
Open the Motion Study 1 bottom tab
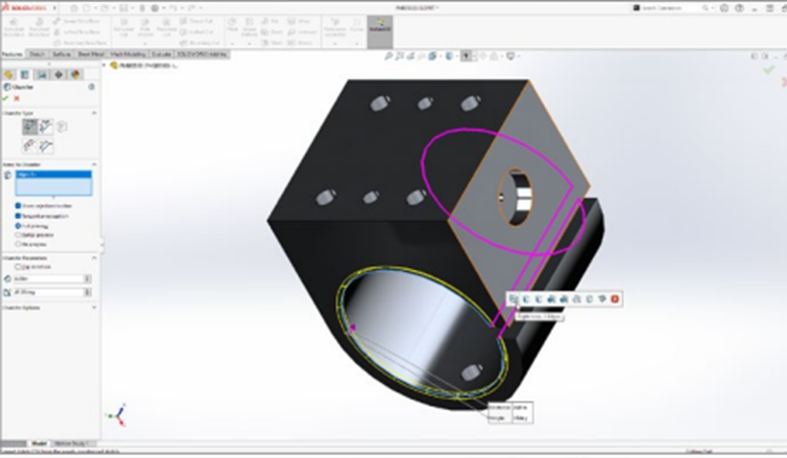click(71, 443)
